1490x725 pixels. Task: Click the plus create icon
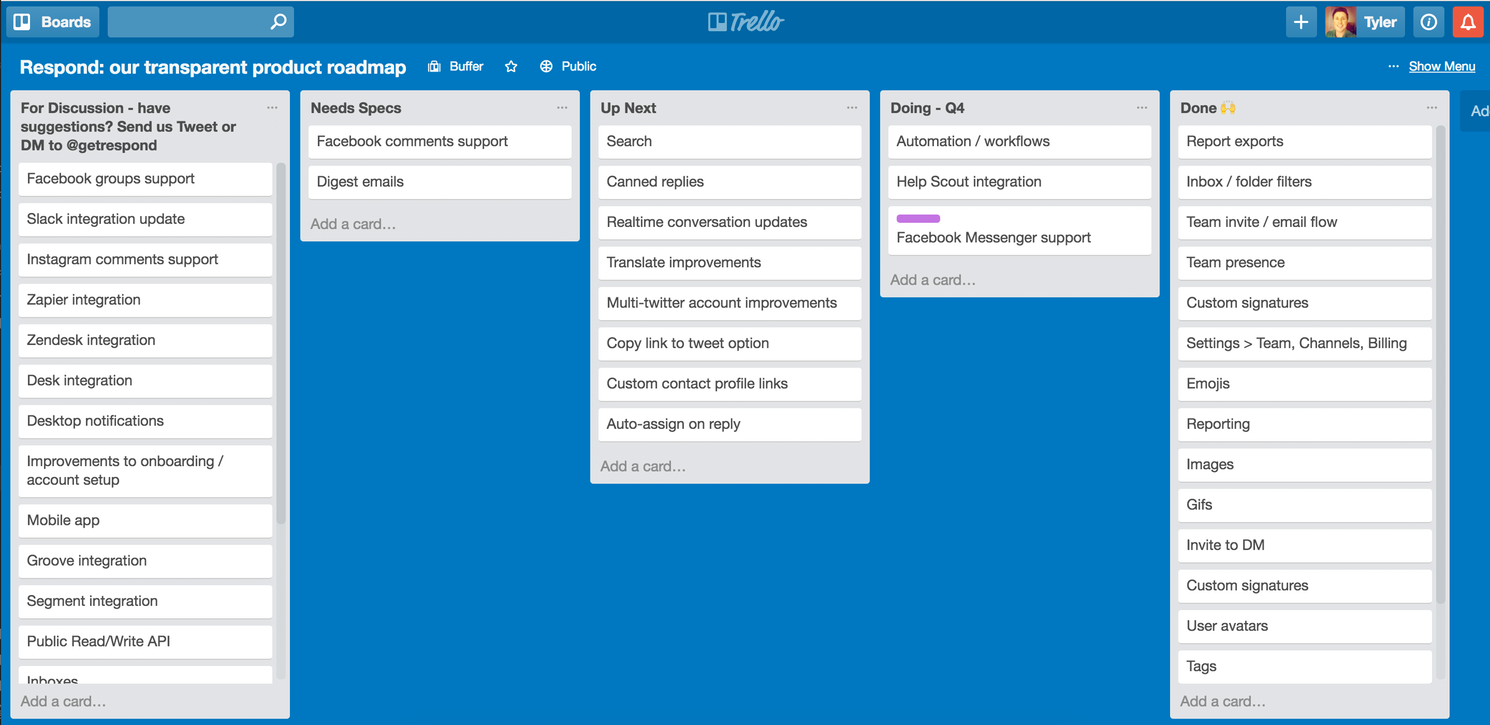coord(1300,21)
